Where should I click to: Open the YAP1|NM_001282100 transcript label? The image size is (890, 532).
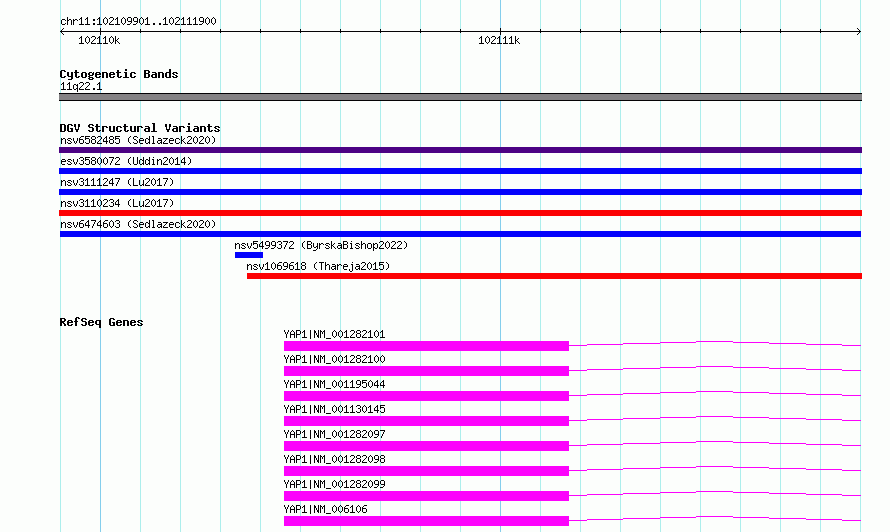click(334, 359)
